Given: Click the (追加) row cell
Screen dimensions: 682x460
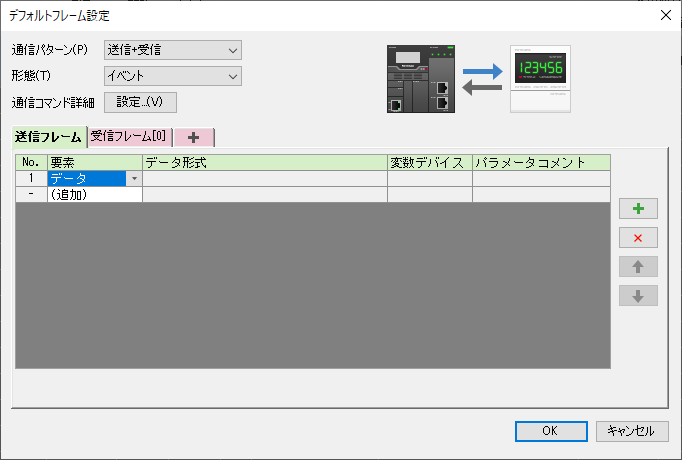Looking at the screenshot, I should [95, 194].
